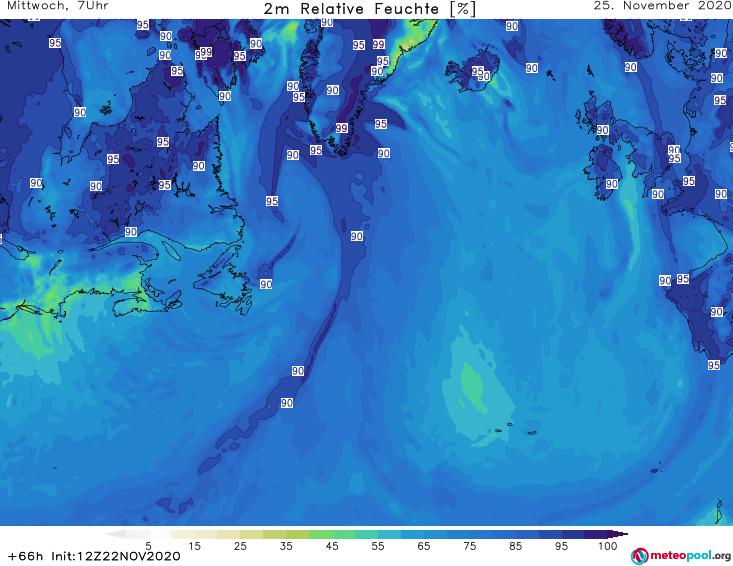733x566 pixels.
Task: Click the colorbar label "45"
Action: coord(331,546)
